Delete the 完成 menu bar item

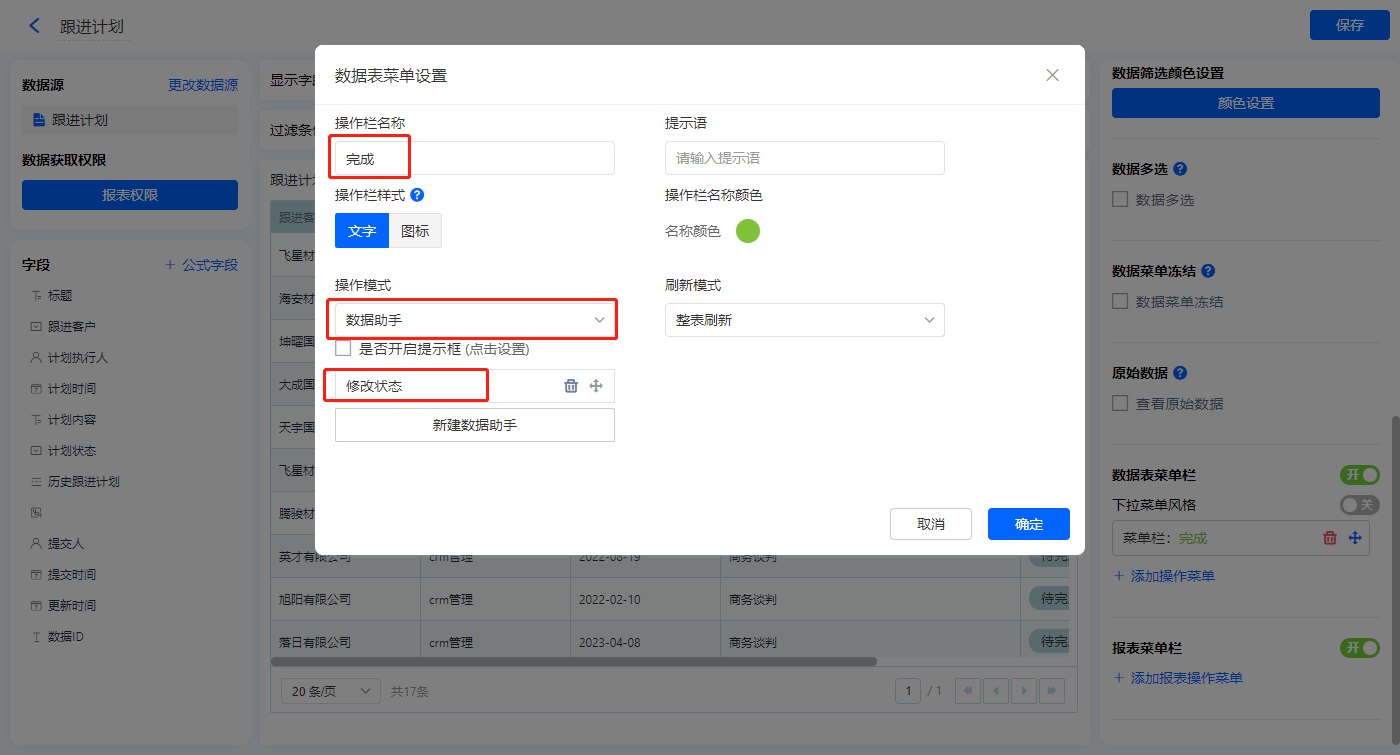coord(1330,538)
